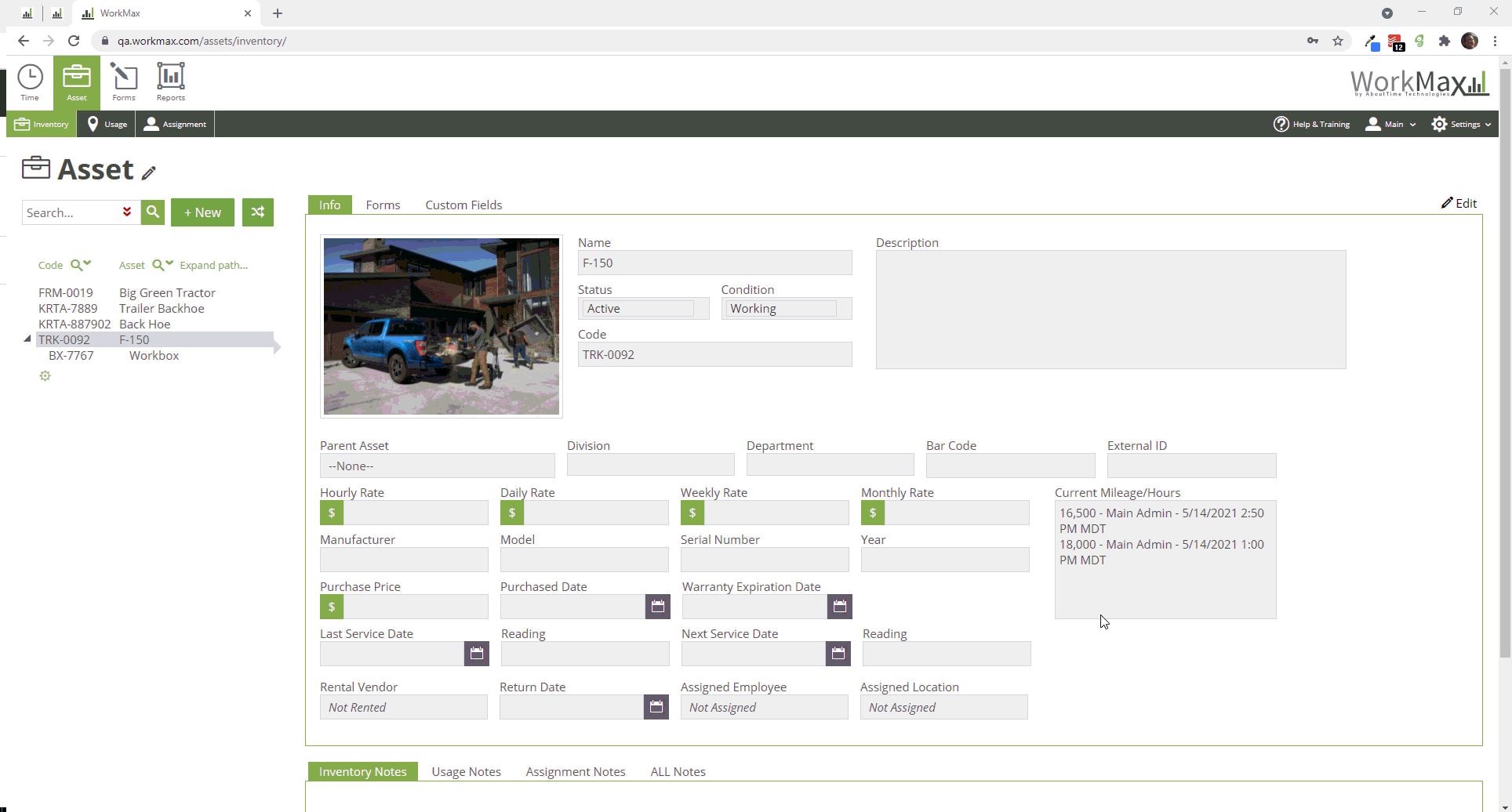Click the gear icon below asset list
The width and height of the screenshot is (1512, 812).
45,376
